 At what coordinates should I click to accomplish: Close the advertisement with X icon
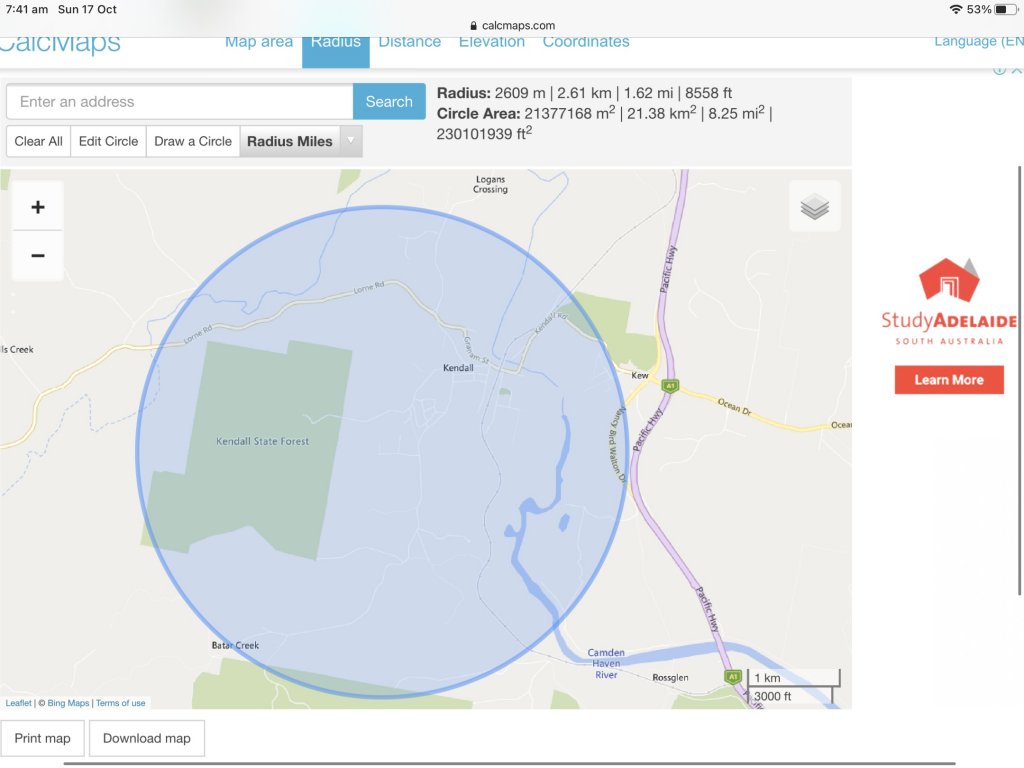(x=1016, y=70)
